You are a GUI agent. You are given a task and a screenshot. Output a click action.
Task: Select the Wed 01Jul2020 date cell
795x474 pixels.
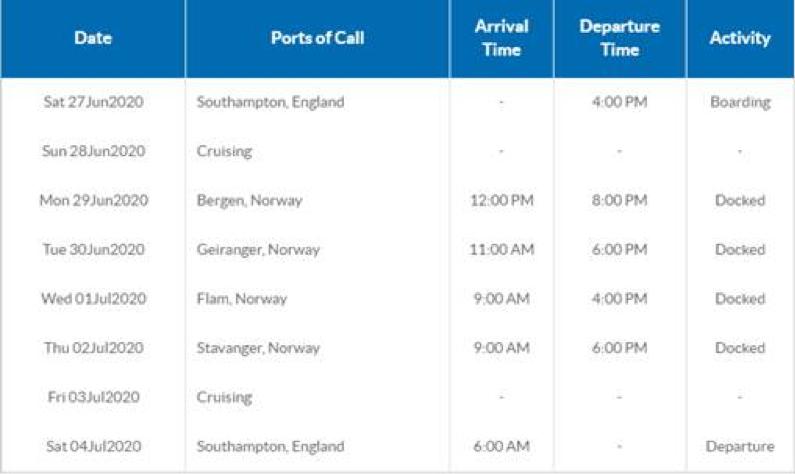tap(93, 299)
